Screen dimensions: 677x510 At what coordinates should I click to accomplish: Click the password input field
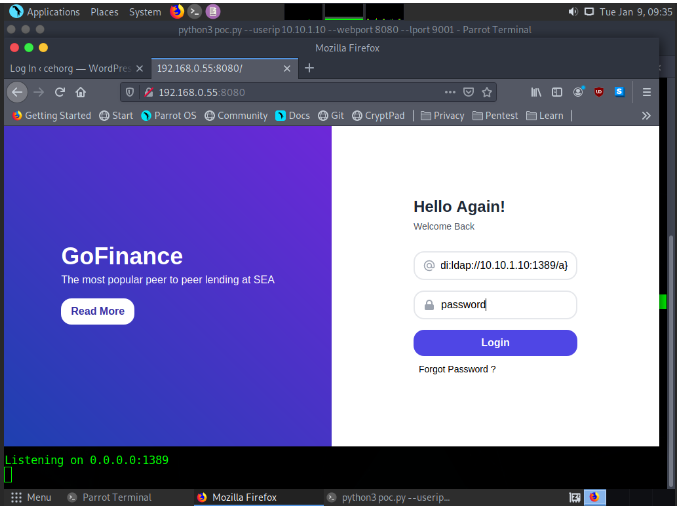[x=495, y=305]
